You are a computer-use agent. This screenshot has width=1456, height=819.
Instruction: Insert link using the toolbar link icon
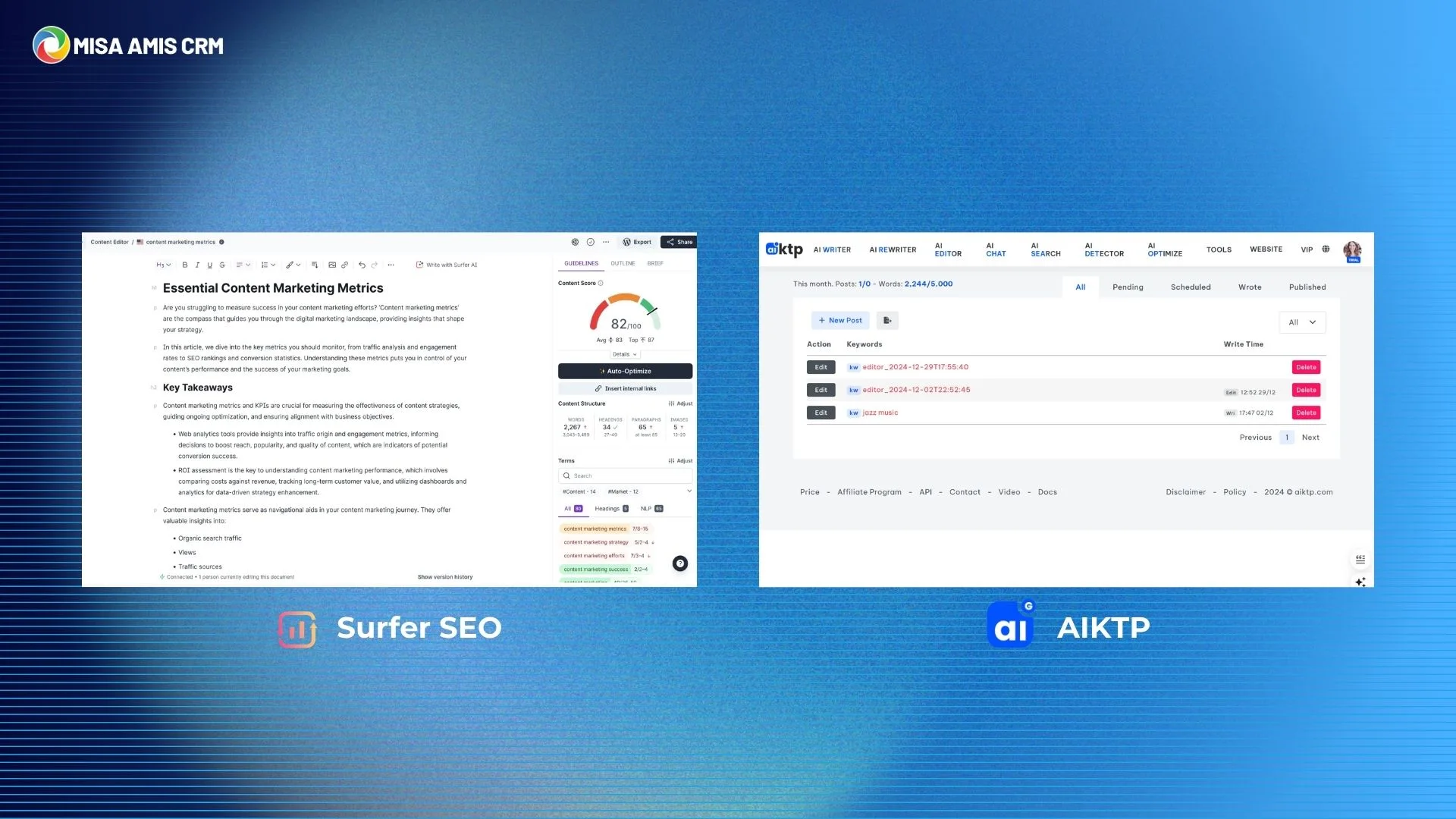[x=345, y=265]
